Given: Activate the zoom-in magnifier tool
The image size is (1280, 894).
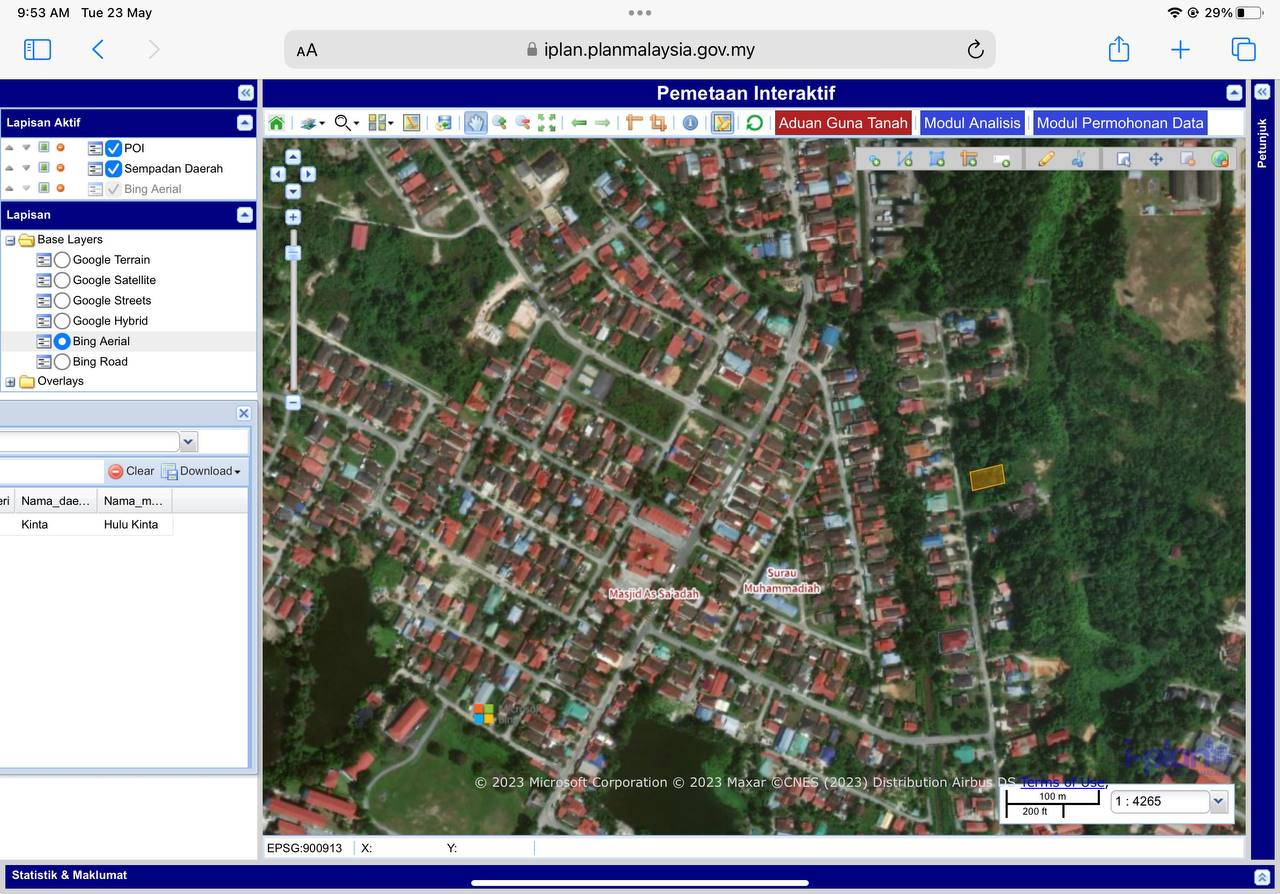Looking at the screenshot, I should click(x=499, y=123).
